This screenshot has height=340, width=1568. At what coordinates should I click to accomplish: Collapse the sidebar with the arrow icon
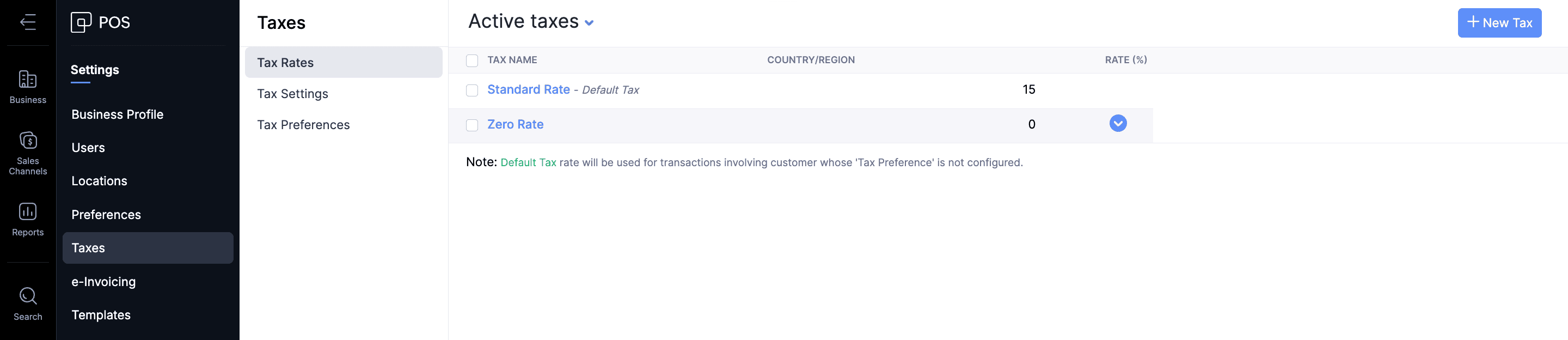click(28, 22)
